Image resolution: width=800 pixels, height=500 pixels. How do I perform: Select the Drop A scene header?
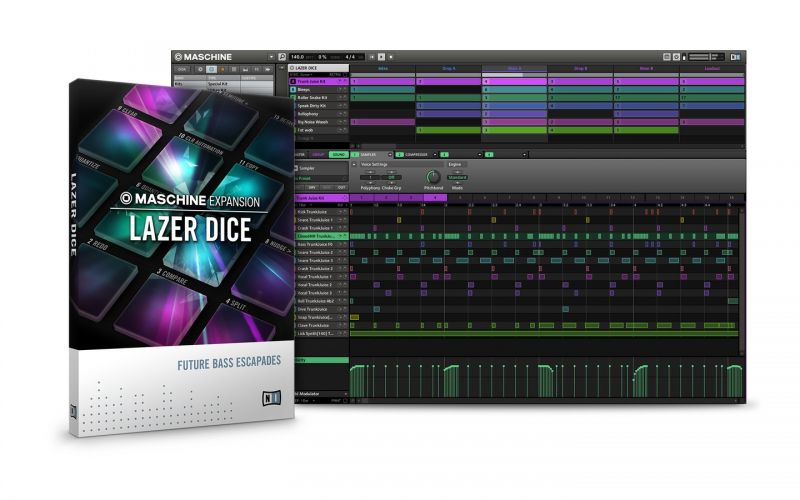click(x=448, y=68)
